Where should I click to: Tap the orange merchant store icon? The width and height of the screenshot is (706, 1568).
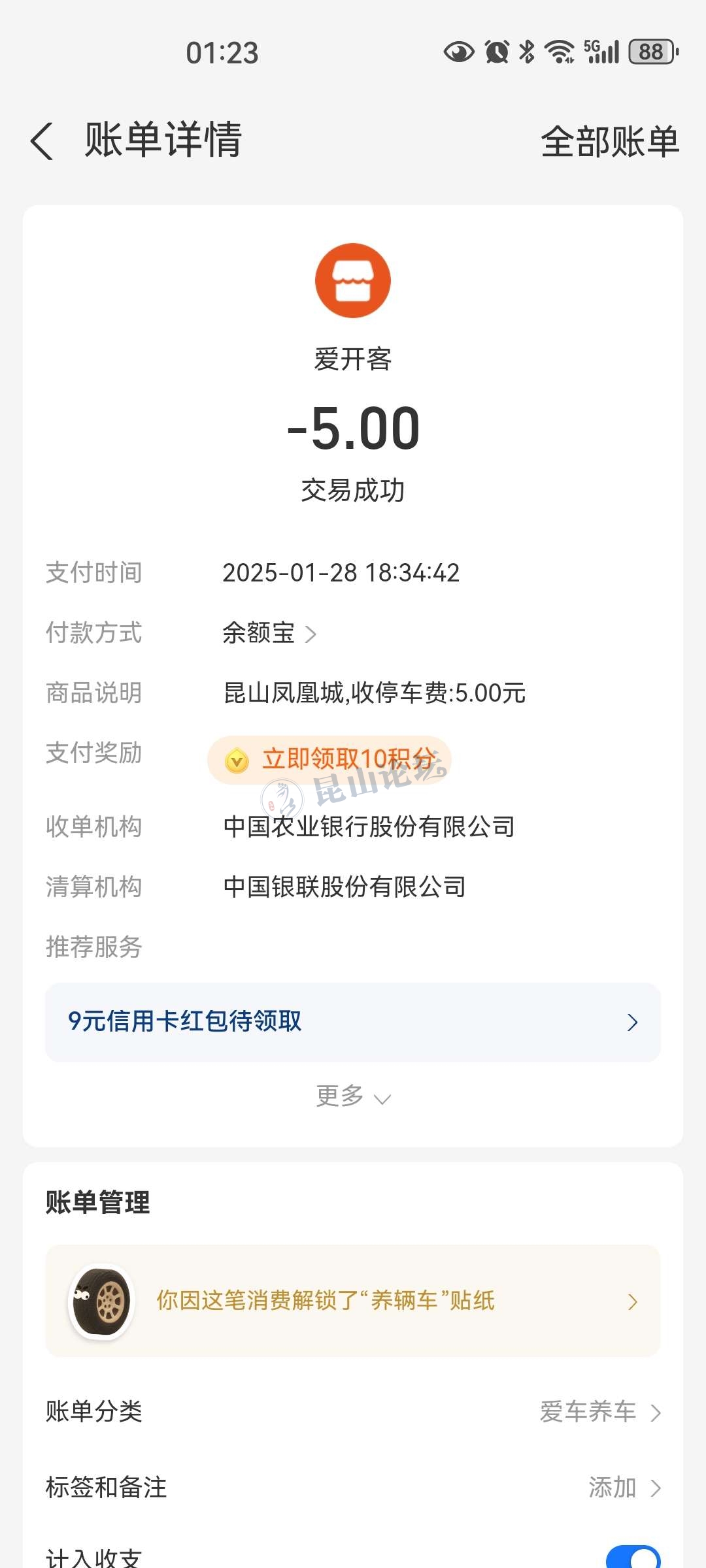pyautogui.click(x=353, y=281)
